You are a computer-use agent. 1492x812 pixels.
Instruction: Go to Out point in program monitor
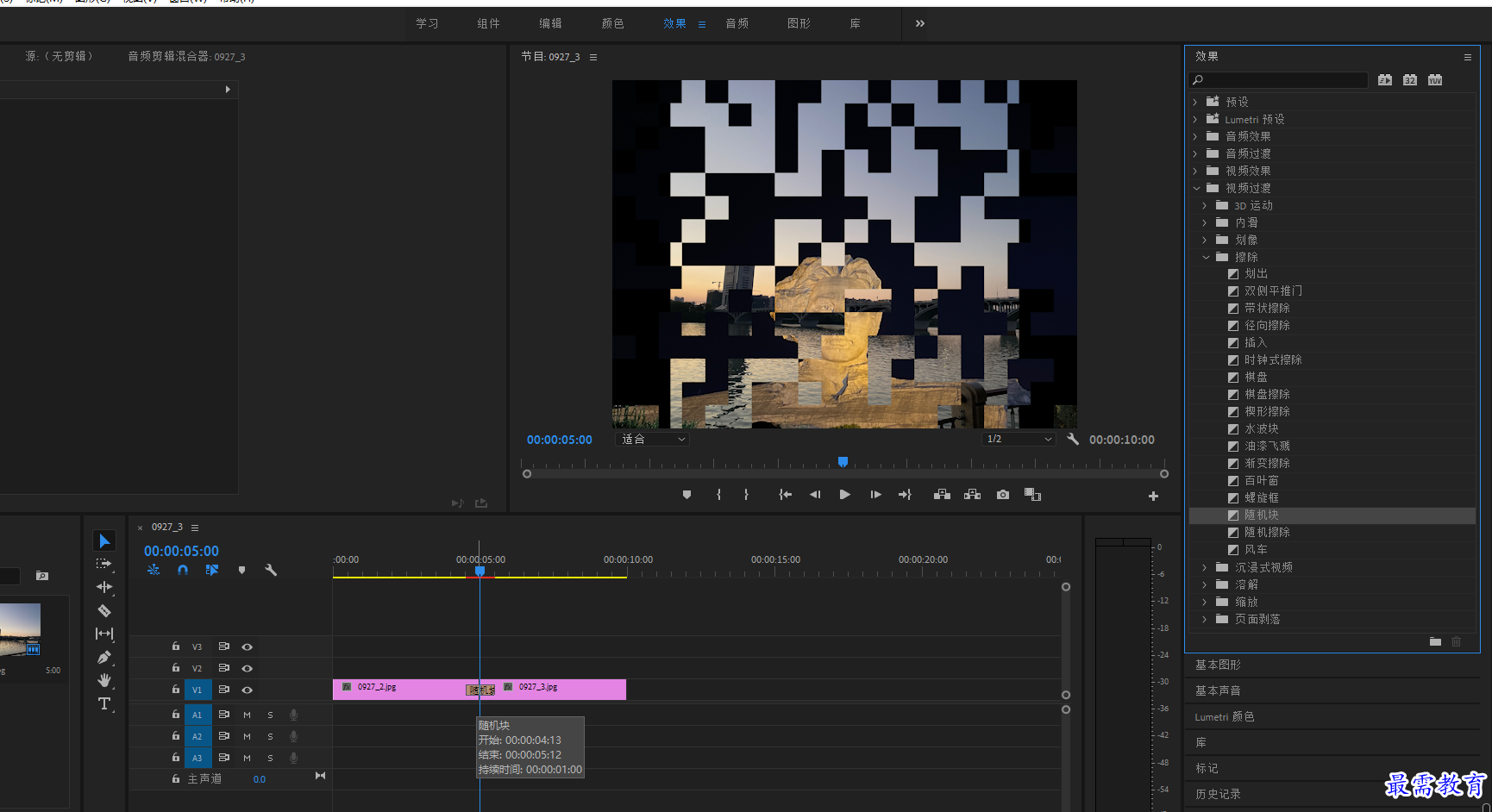(905, 495)
